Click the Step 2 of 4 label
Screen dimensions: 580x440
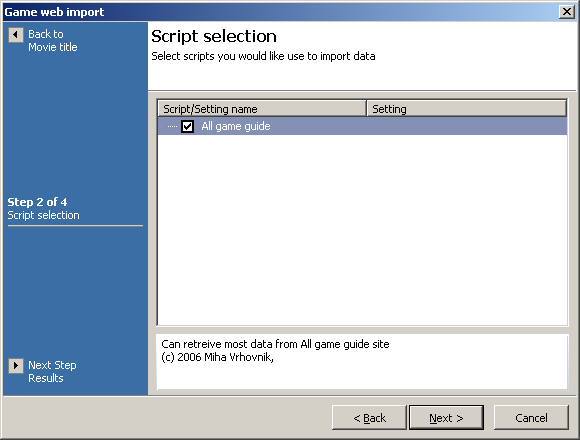tap(37, 202)
